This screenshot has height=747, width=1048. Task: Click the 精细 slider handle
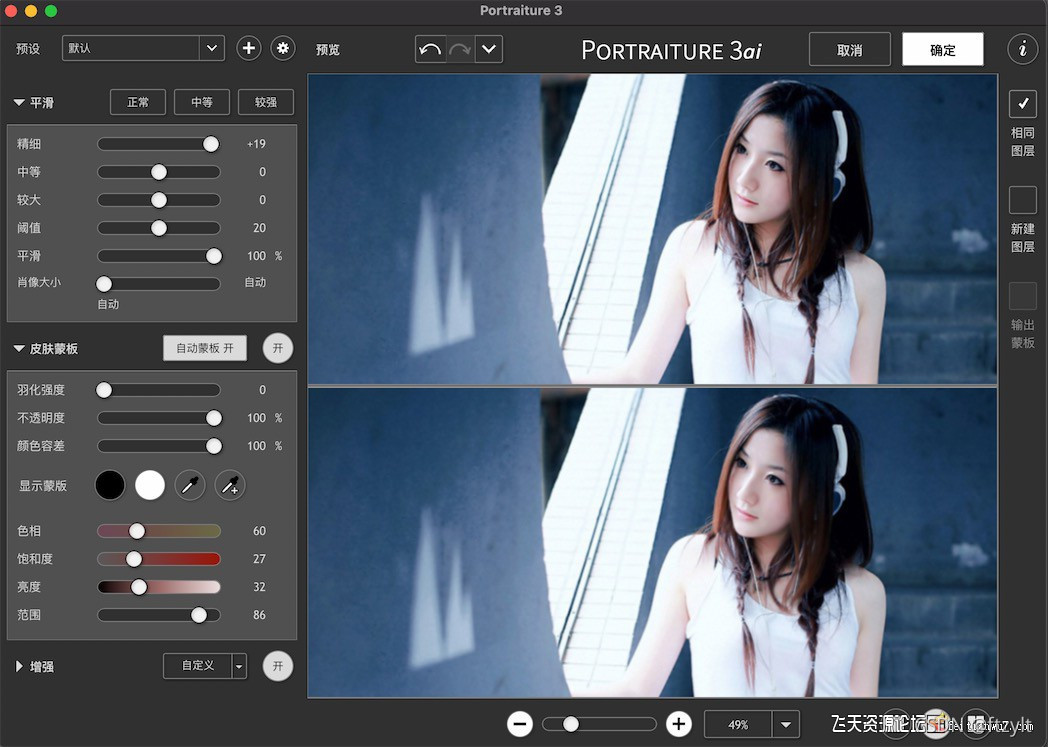point(211,144)
